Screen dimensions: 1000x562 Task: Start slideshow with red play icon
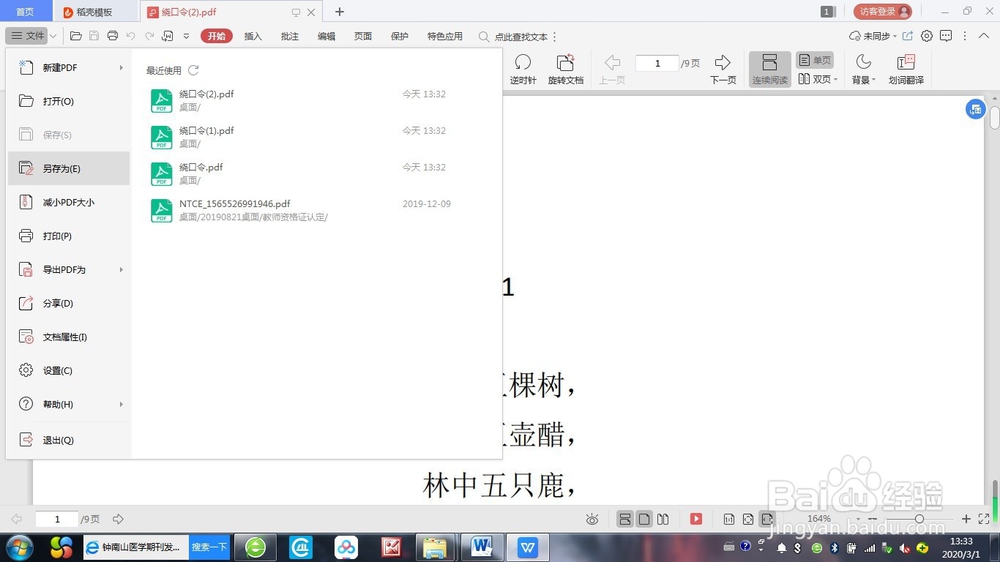click(696, 519)
